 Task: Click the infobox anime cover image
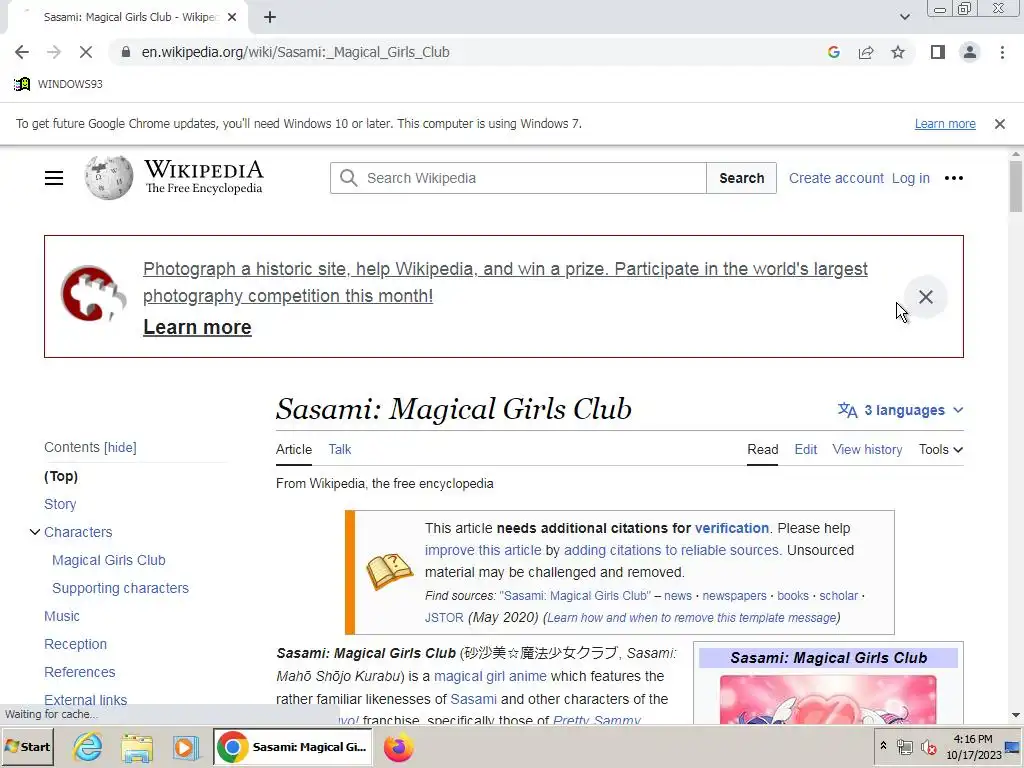pyautogui.click(x=827, y=699)
